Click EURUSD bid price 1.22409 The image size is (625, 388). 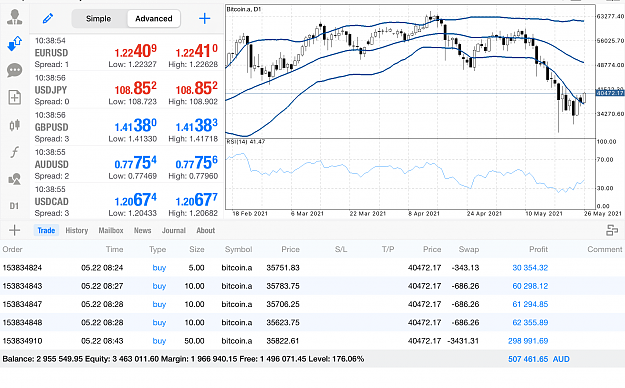(136, 51)
